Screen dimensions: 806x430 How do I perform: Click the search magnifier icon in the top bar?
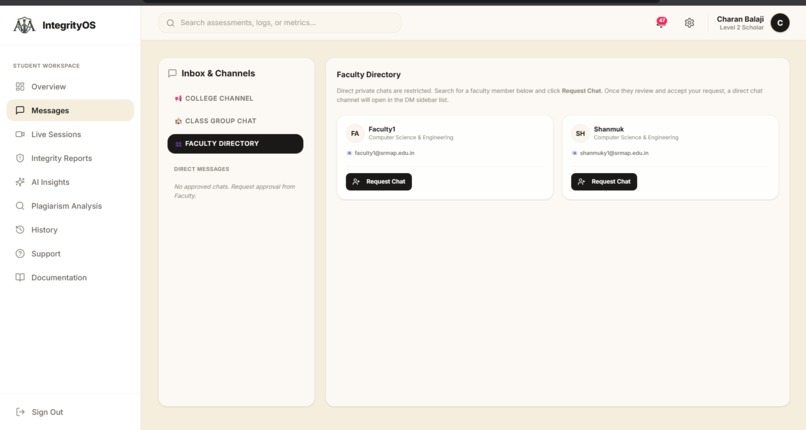click(171, 23)
